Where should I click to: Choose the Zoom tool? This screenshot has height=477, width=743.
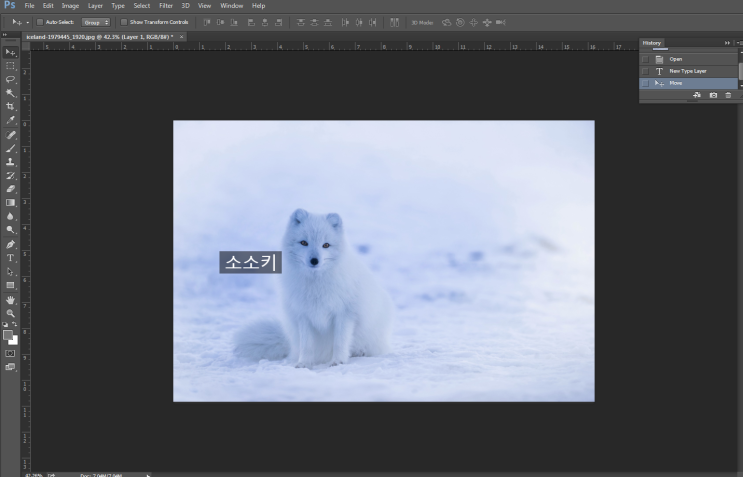[x=11, y=313]
